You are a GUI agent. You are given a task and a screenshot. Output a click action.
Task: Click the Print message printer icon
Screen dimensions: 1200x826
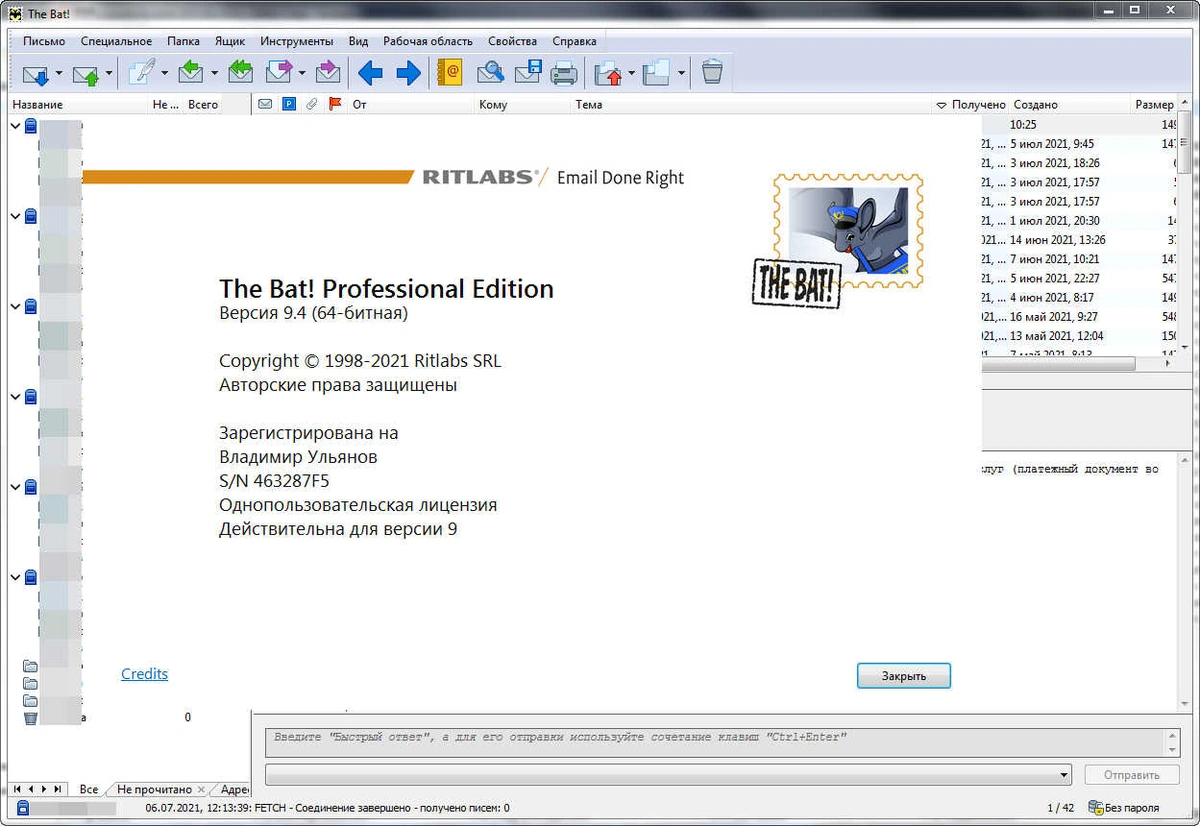(564, 73)
